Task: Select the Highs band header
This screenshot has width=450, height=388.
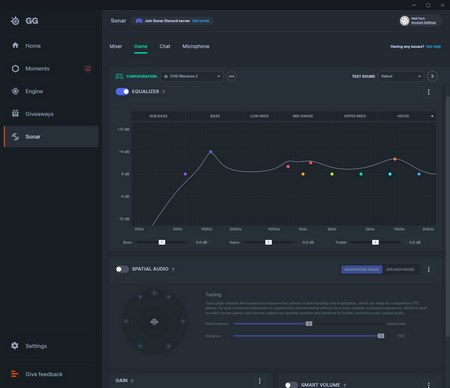Action: (403, 116)
